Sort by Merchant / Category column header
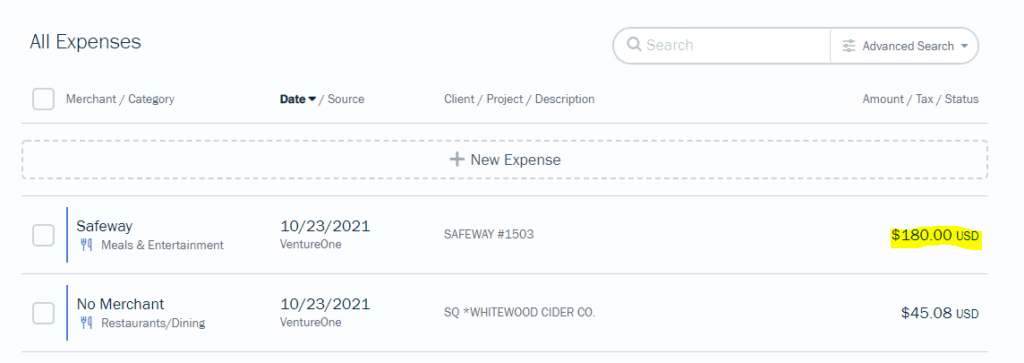1024x363 pixels. (x=120, y=99)
